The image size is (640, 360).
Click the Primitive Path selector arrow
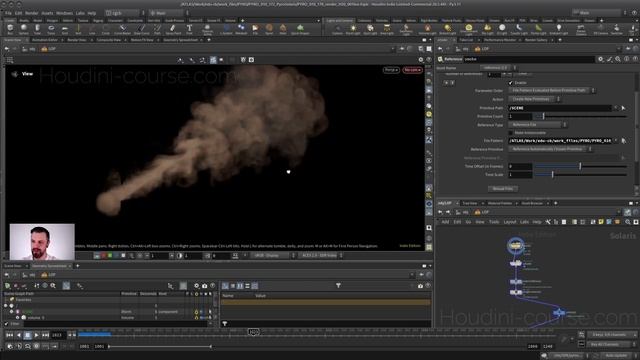pyautogui.click(x=623, y=108)
